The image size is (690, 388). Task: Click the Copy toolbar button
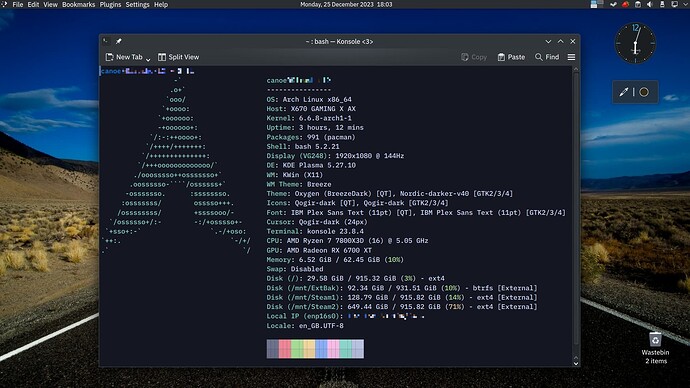pos(473,57)
